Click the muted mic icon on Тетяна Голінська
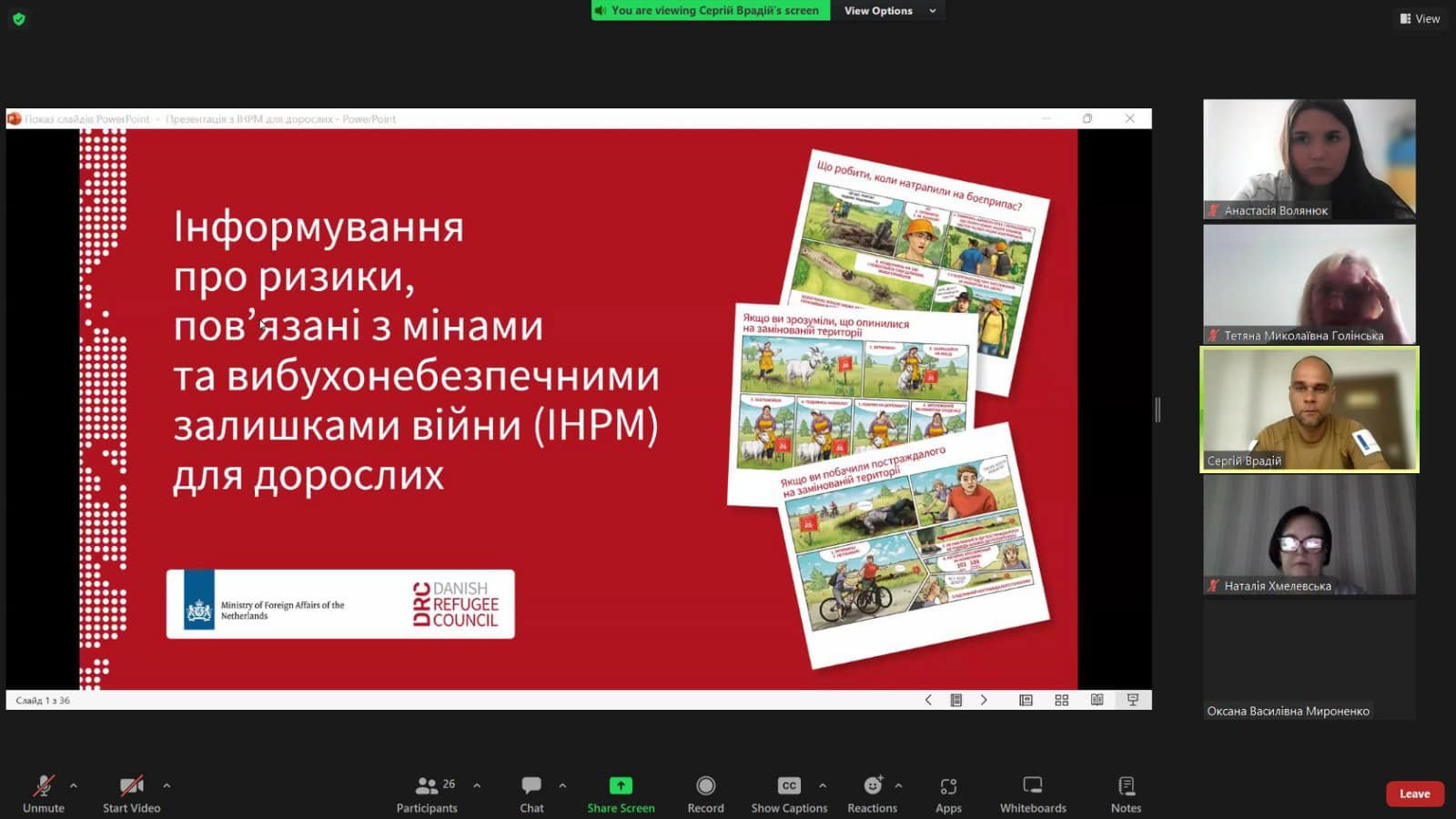 coord(1213,336)
